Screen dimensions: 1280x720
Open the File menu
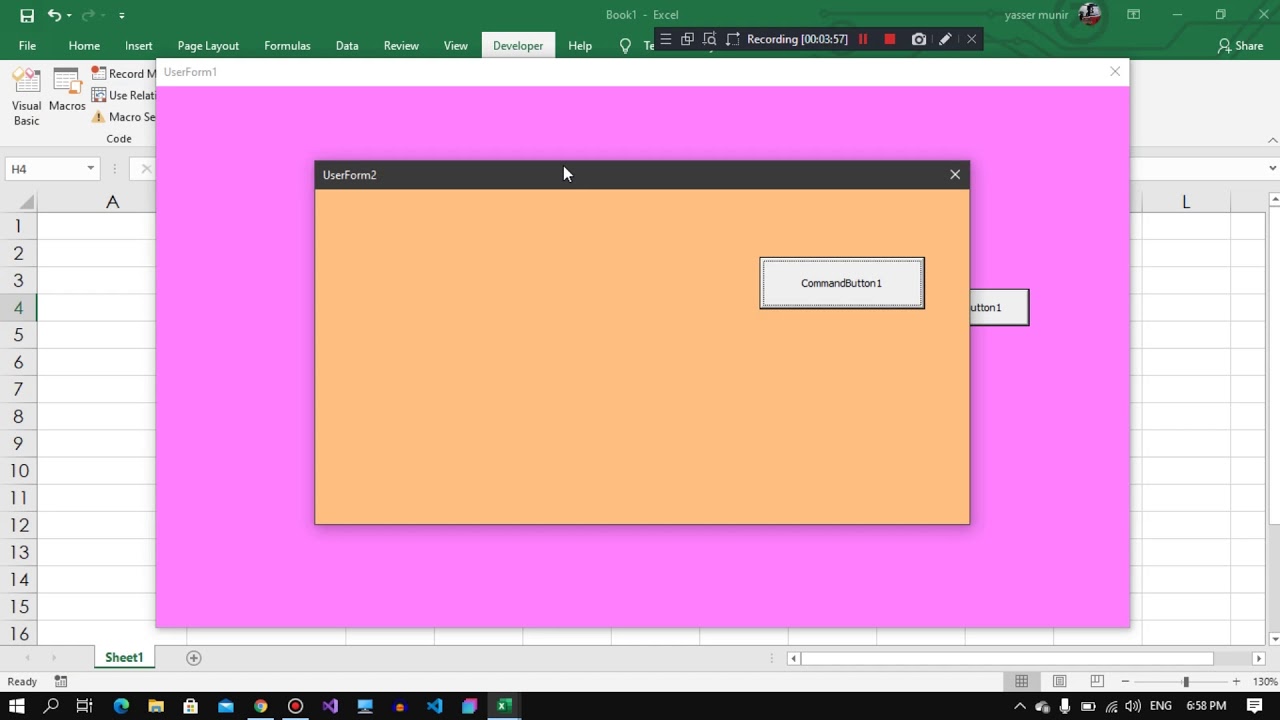point(27,45)
